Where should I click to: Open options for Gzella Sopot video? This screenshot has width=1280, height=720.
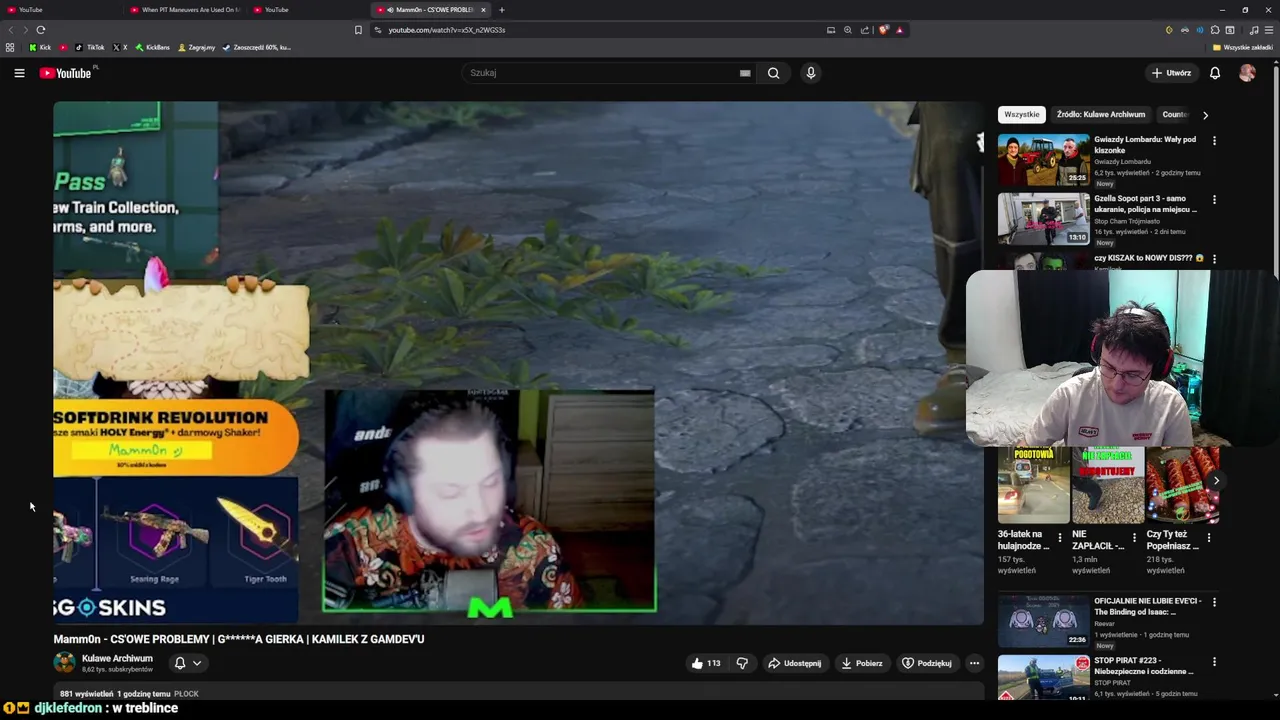pos(1214,200)
